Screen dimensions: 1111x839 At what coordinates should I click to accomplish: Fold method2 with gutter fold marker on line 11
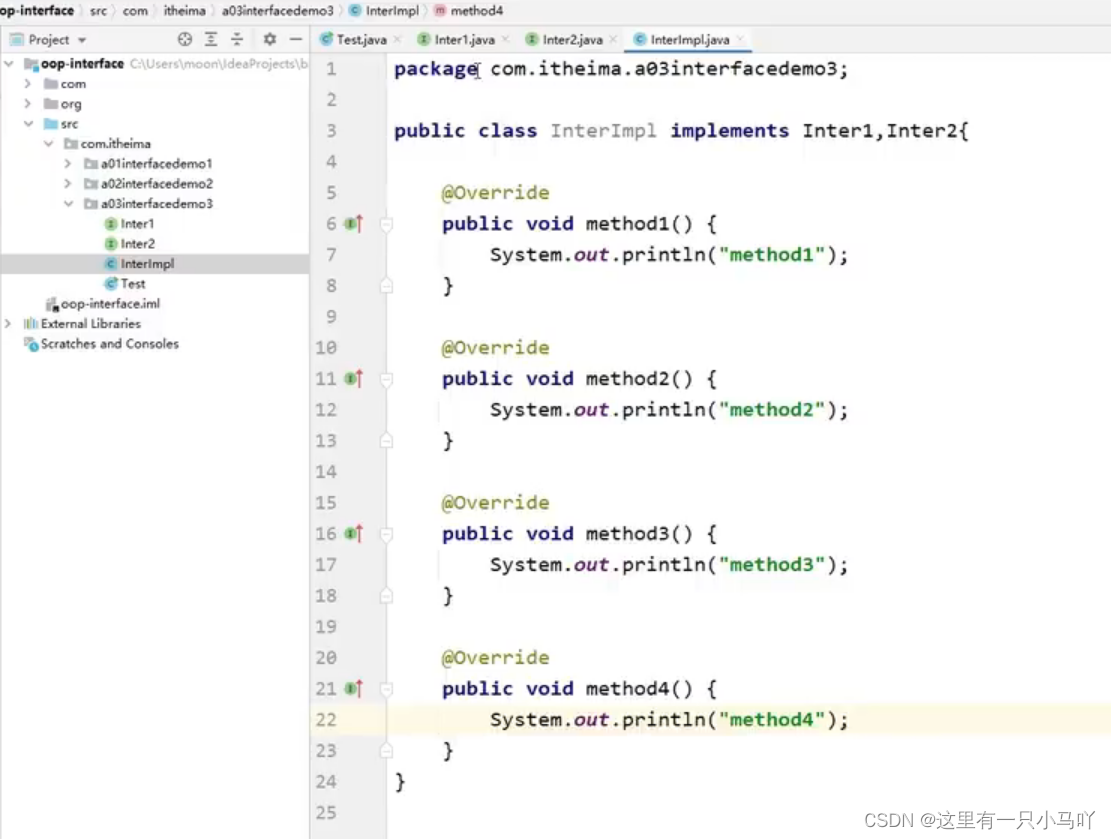(386, 380)
